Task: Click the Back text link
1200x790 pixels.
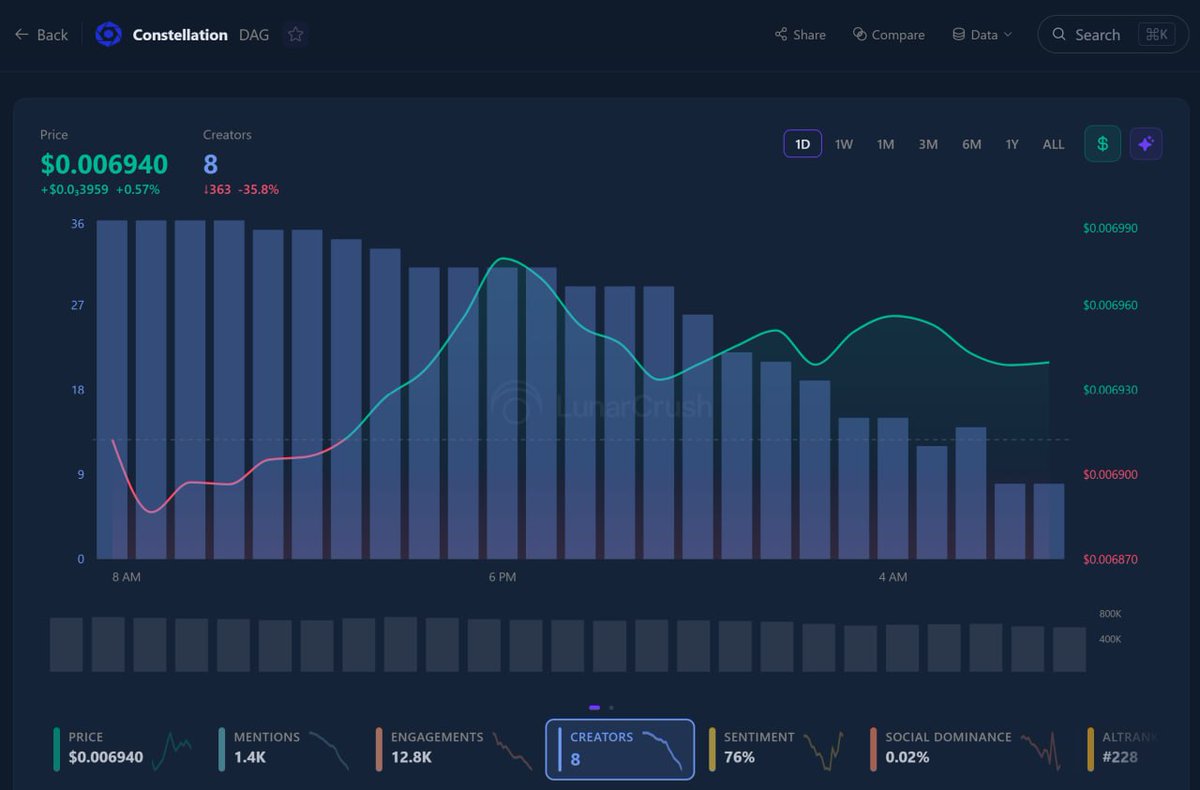Action: [x=52, y=34]
